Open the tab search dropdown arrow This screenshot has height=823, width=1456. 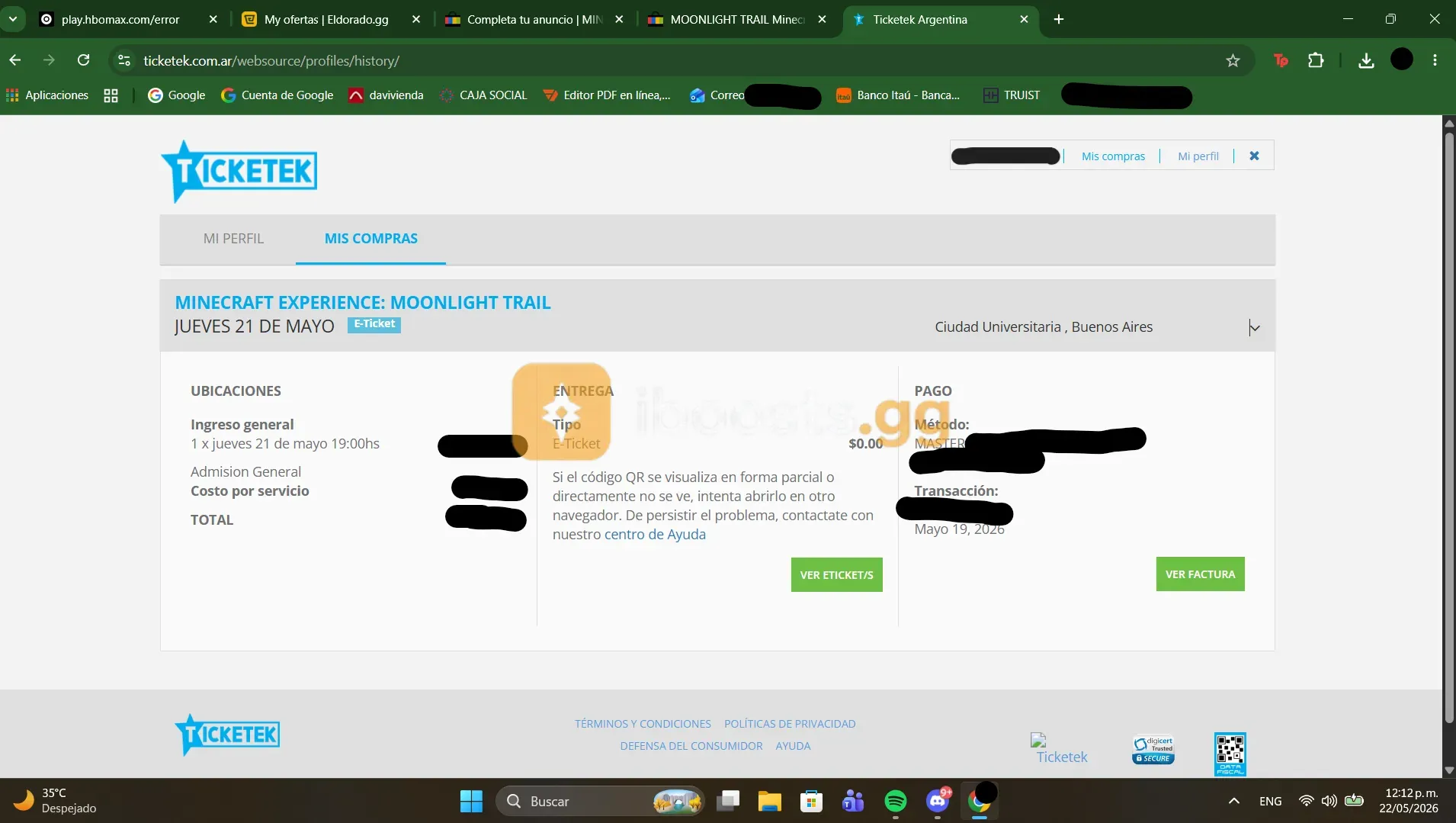pos(13,19)
